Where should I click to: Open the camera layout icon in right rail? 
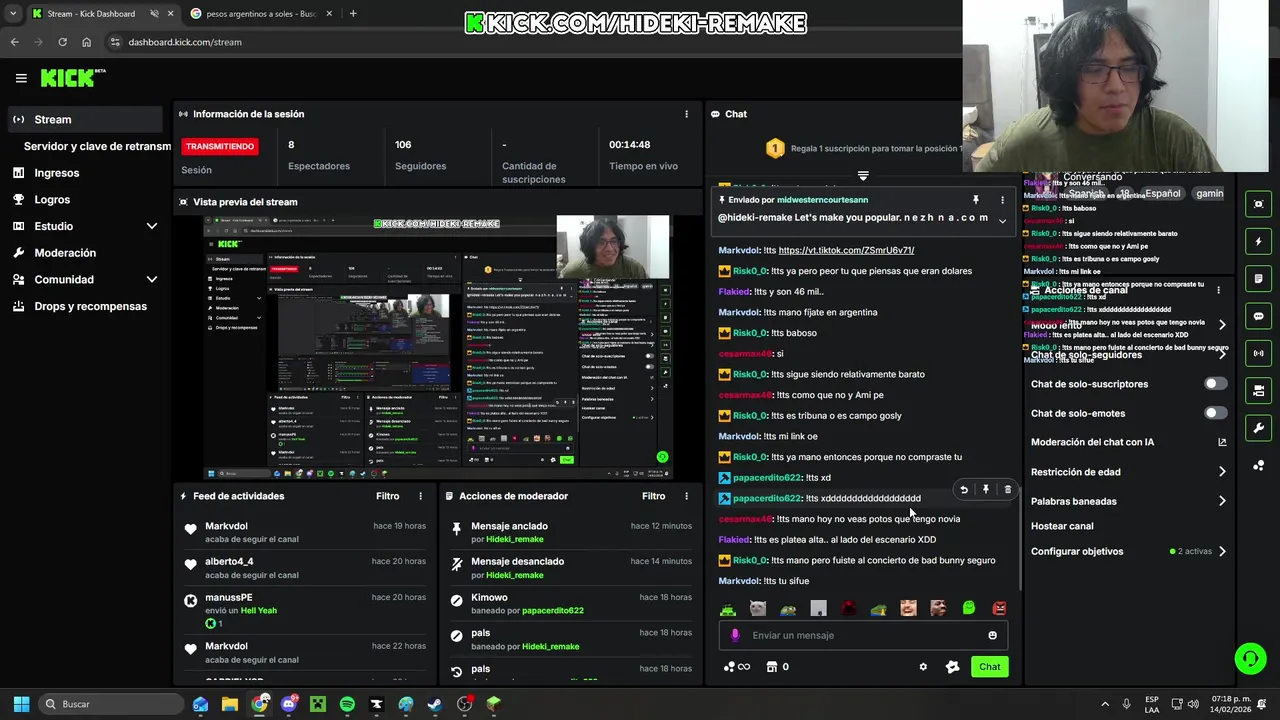[1258, 390]
